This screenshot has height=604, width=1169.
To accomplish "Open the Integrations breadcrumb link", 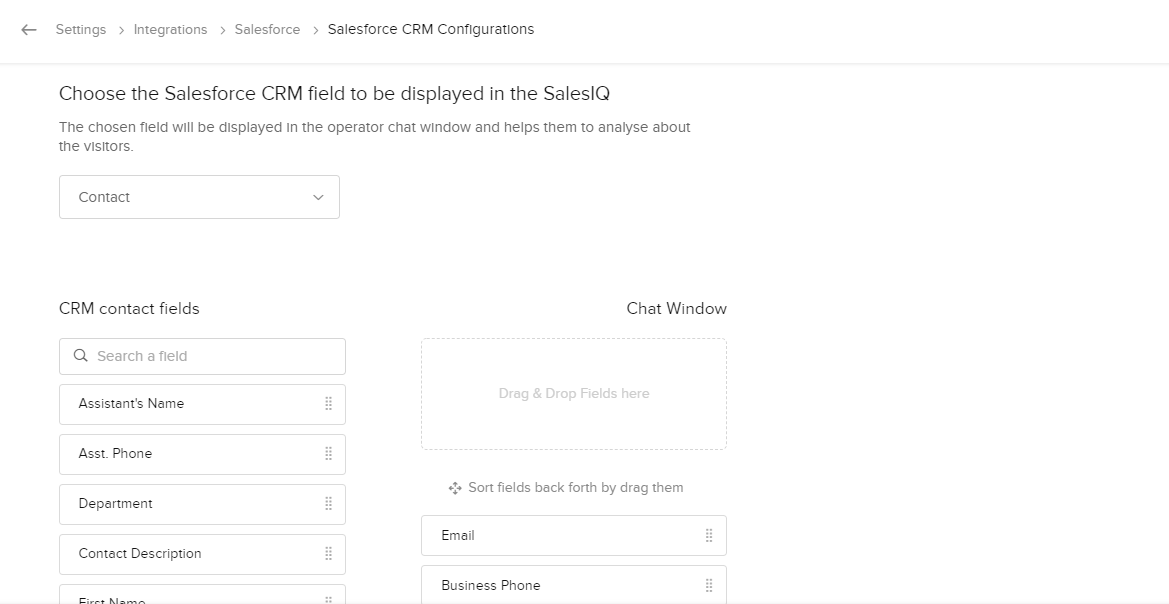I will point(170,30).
